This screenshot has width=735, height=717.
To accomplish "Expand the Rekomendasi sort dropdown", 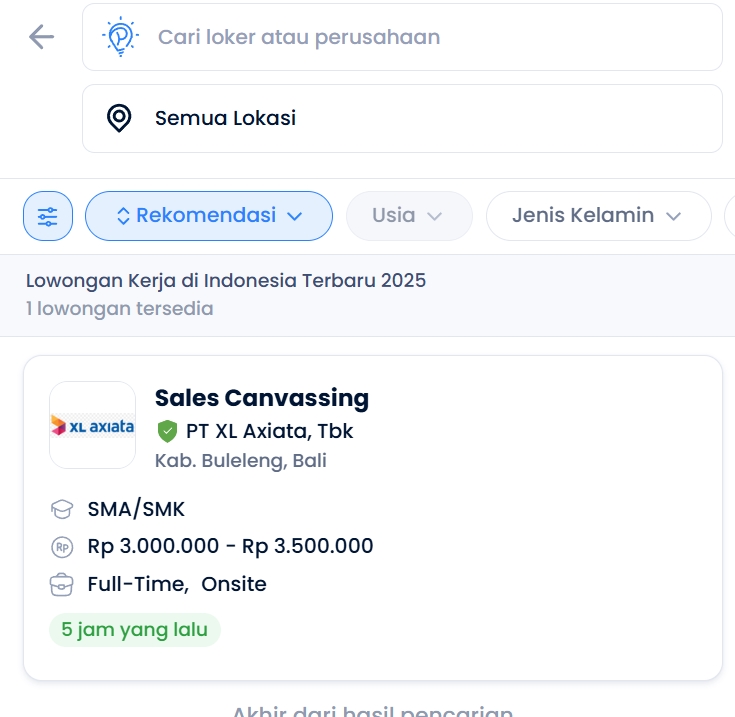I will tap(209, 216).
